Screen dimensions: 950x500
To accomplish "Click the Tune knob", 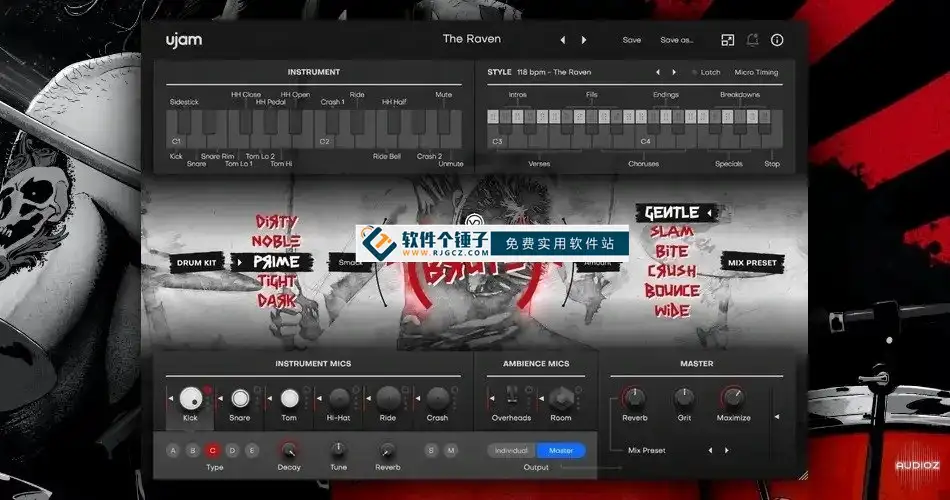I will [339, 450].
